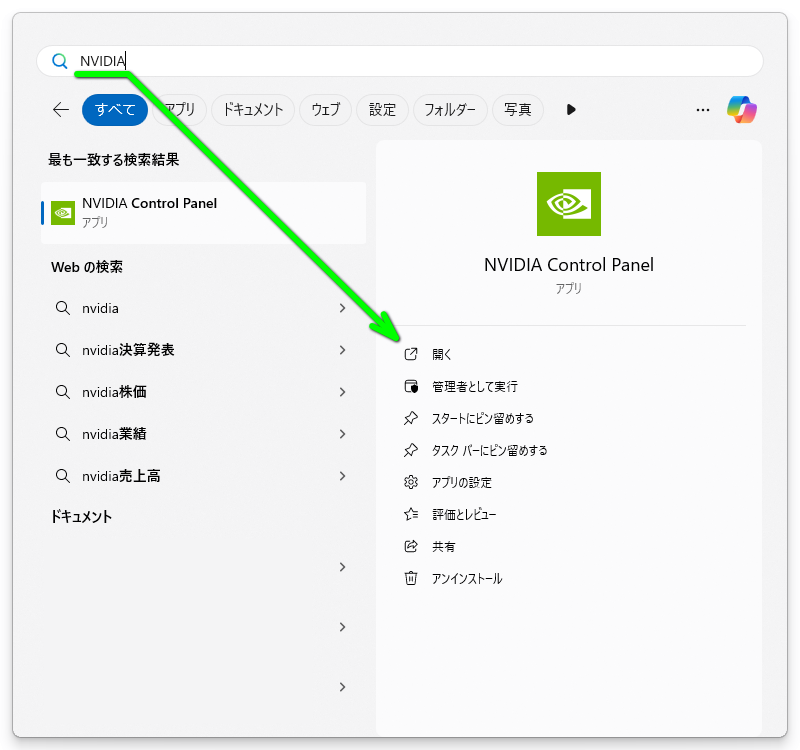The width and height of the screenshot is (800, 750).
Task: Switch to the 写真 filter tab
Action: pyautogui.click(x=518, y=110)
